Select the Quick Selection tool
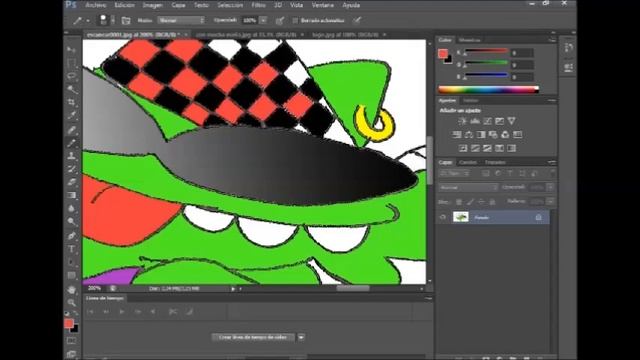The image size is (640, 360). (x=71, y=89)
